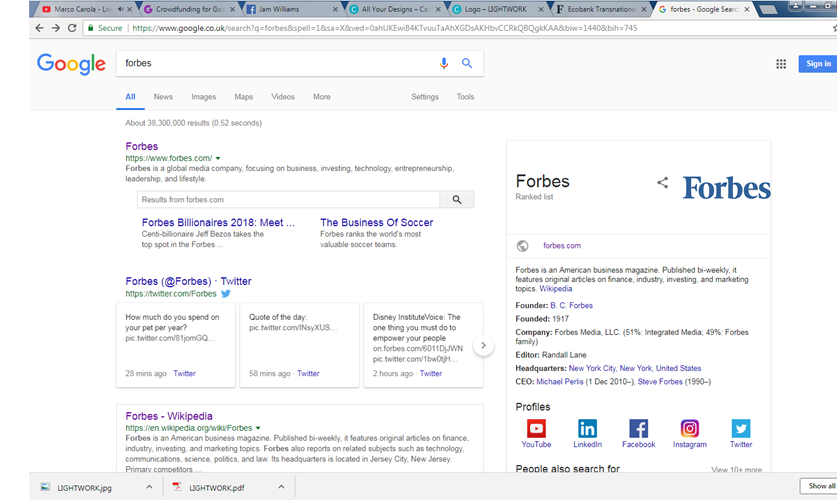This screenshot has width=837, height=500.
Task: Open the Forbes YouTube profile icon
Action: point(536,428)
